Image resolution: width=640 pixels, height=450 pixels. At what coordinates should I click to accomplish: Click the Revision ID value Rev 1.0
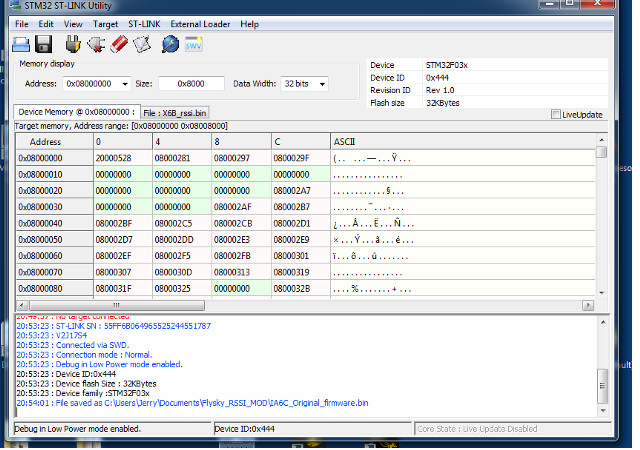coord(440,90)
